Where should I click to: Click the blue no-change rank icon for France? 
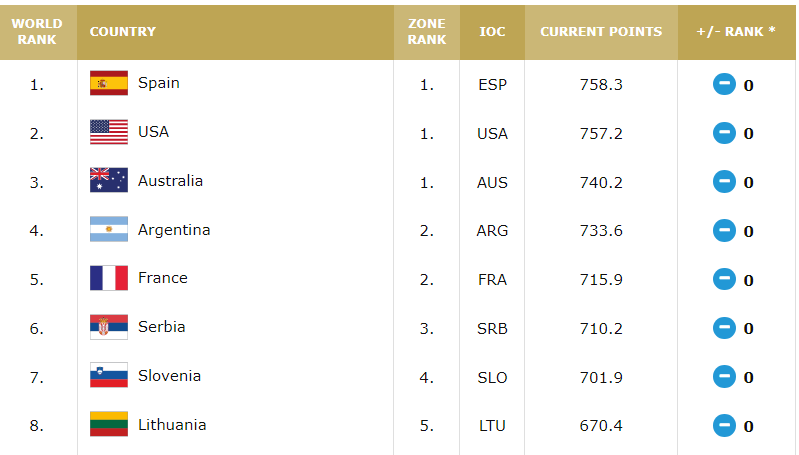pyautogui.click(x=724, y=279)
